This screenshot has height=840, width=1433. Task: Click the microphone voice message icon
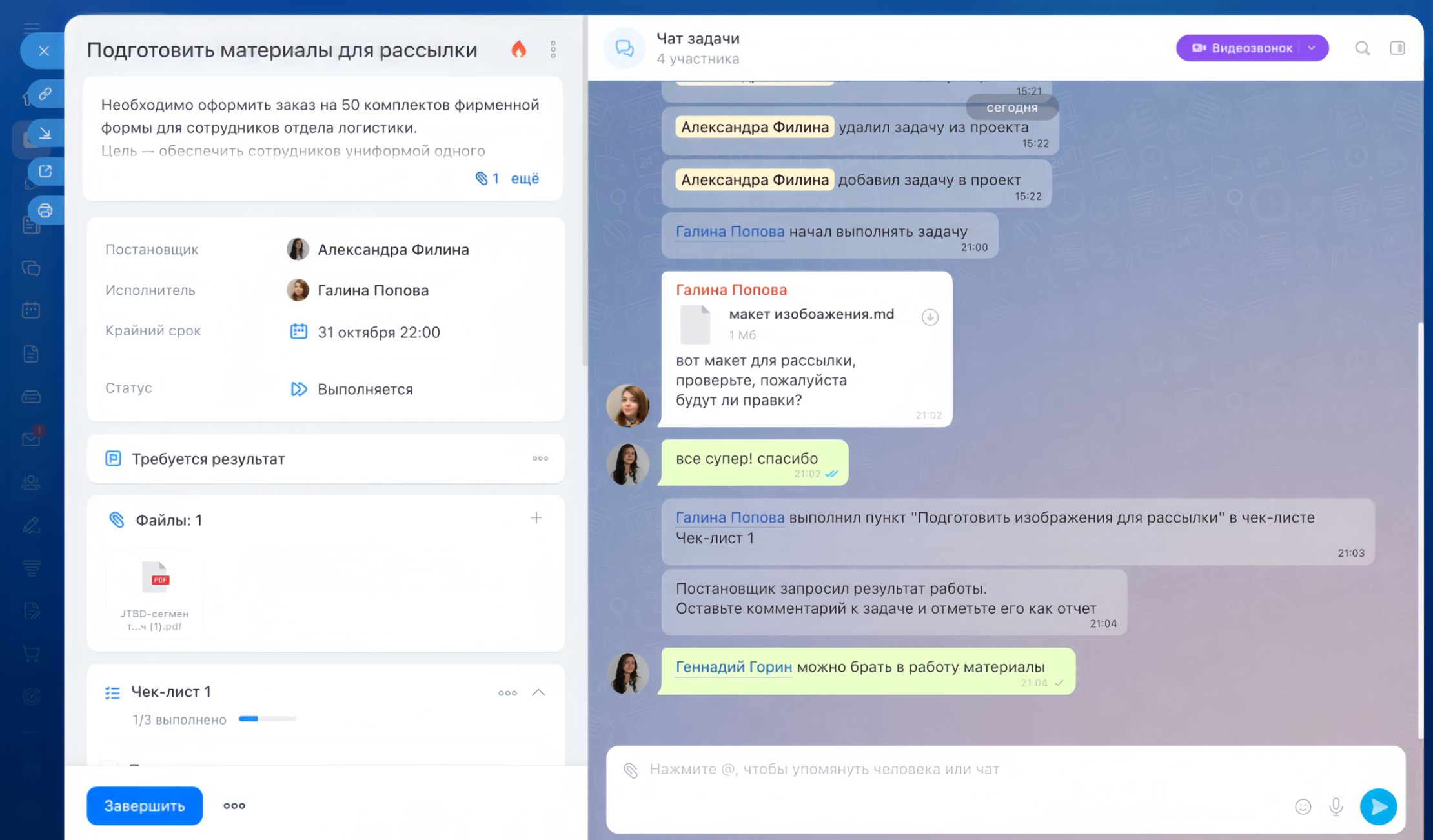[x=1336, y=806]
